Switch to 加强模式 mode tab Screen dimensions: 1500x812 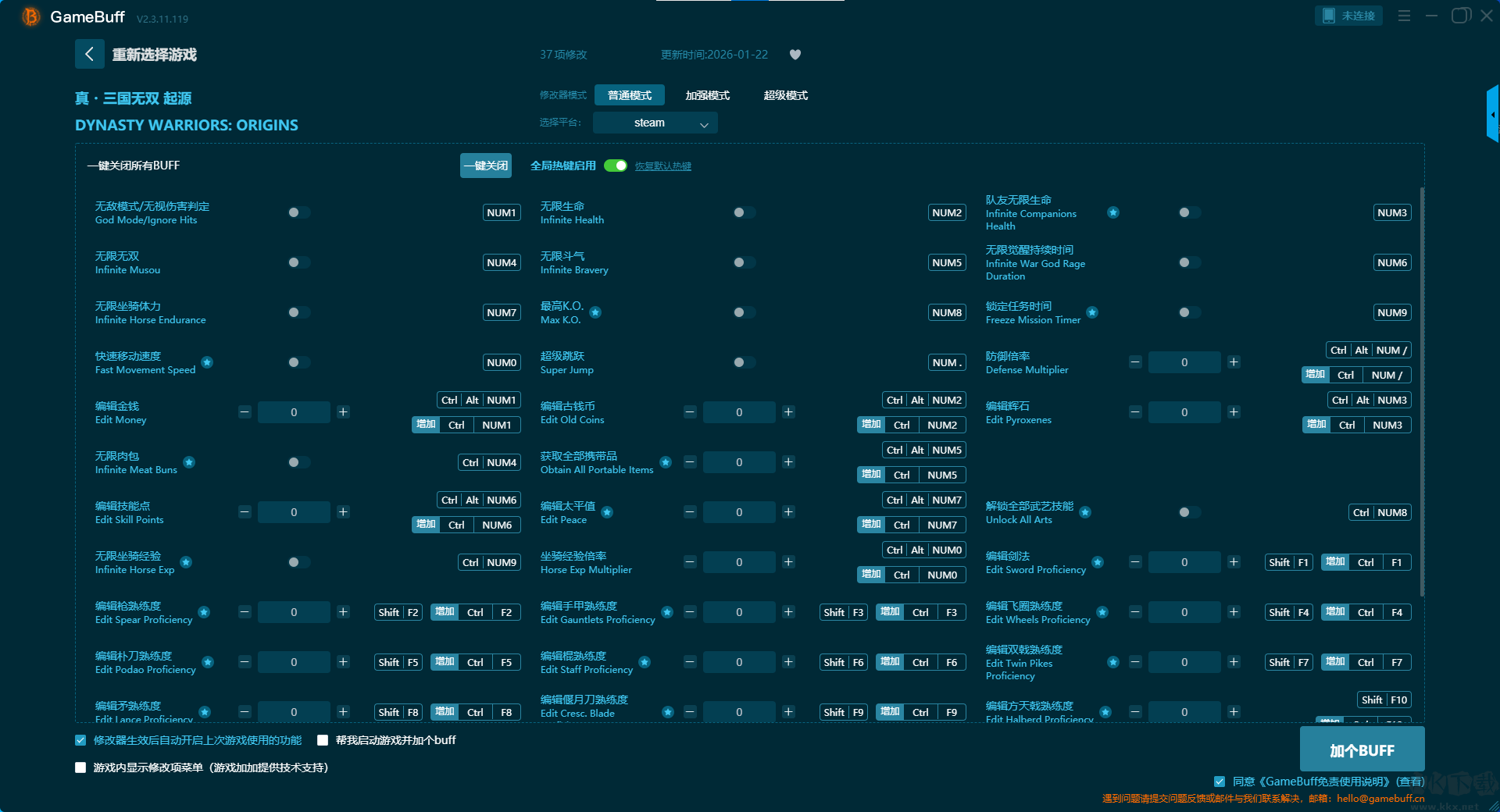pyautogui.click(x=708, y=95)
